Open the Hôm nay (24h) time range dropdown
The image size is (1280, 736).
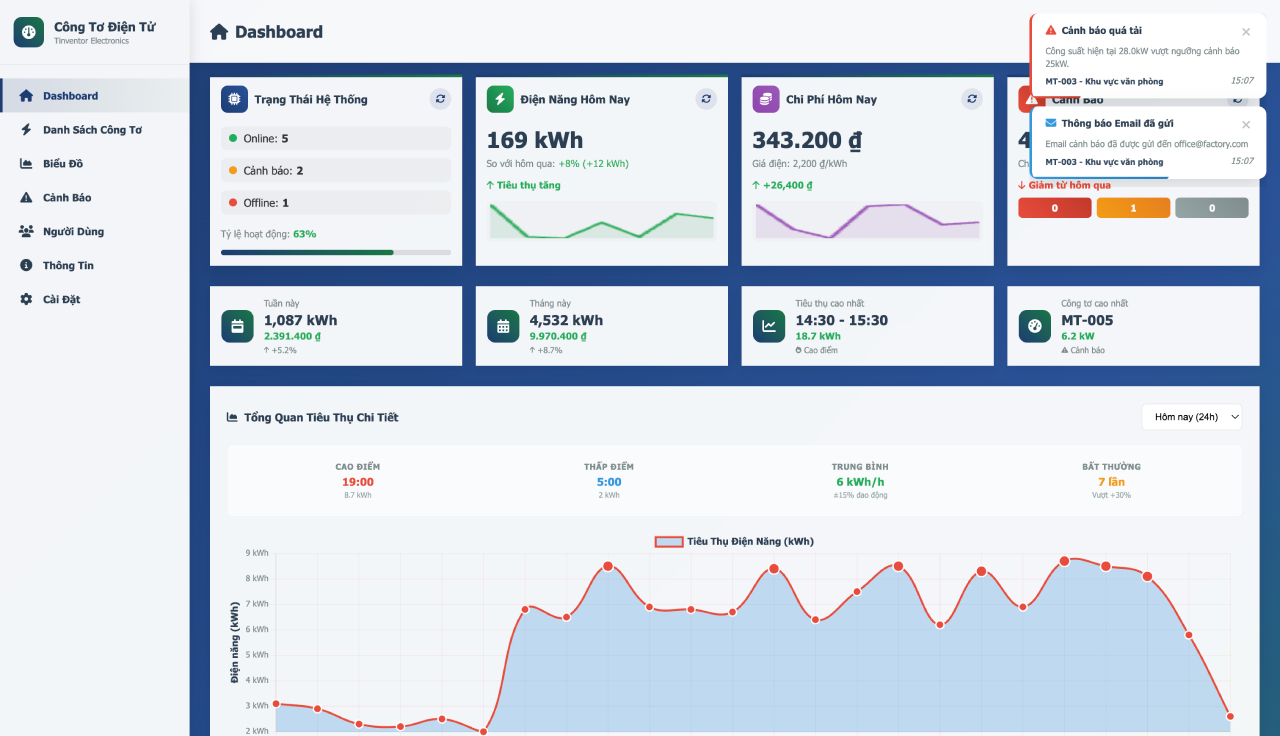[1192, 417]
